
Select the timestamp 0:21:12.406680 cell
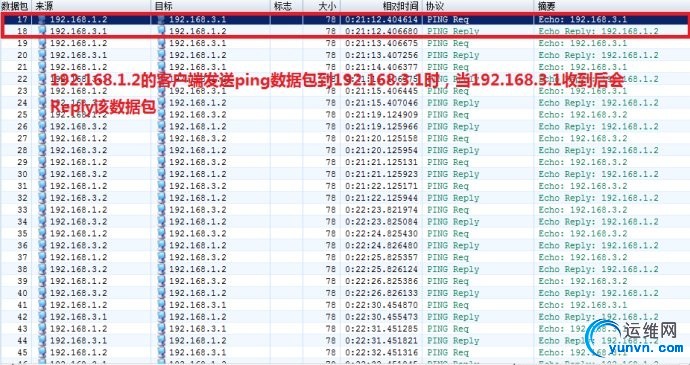point(381,31)
